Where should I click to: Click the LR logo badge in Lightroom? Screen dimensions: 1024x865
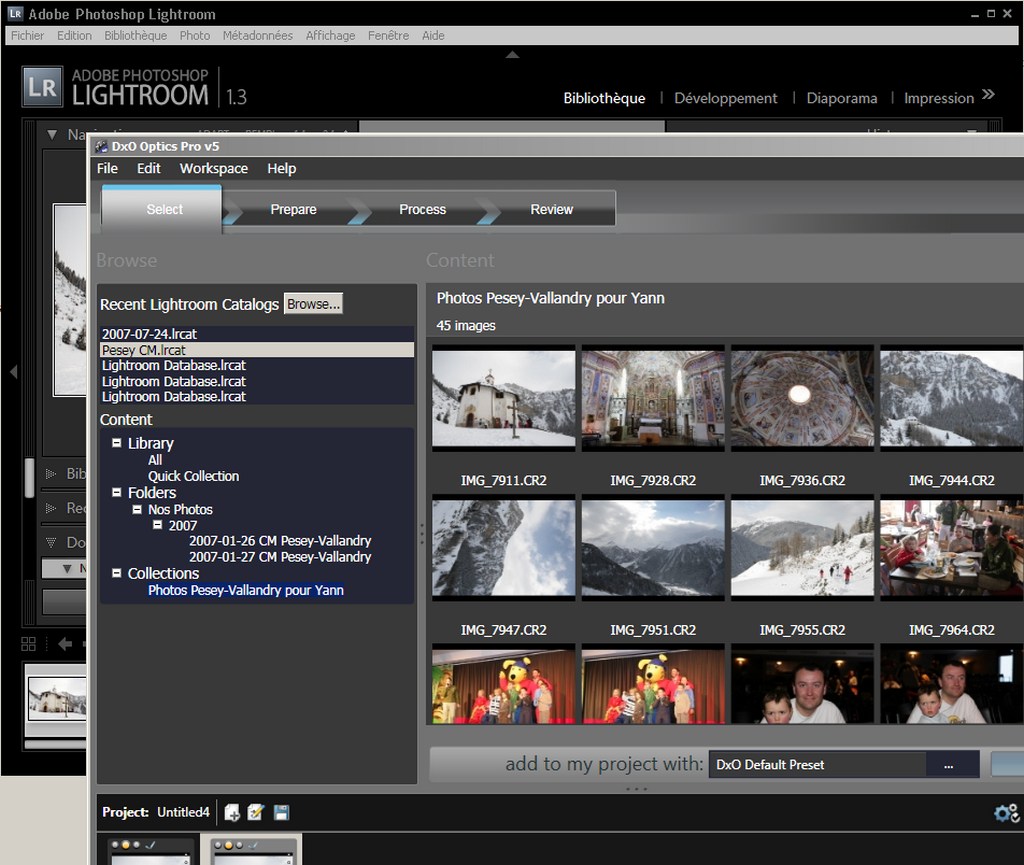(42, 86)
